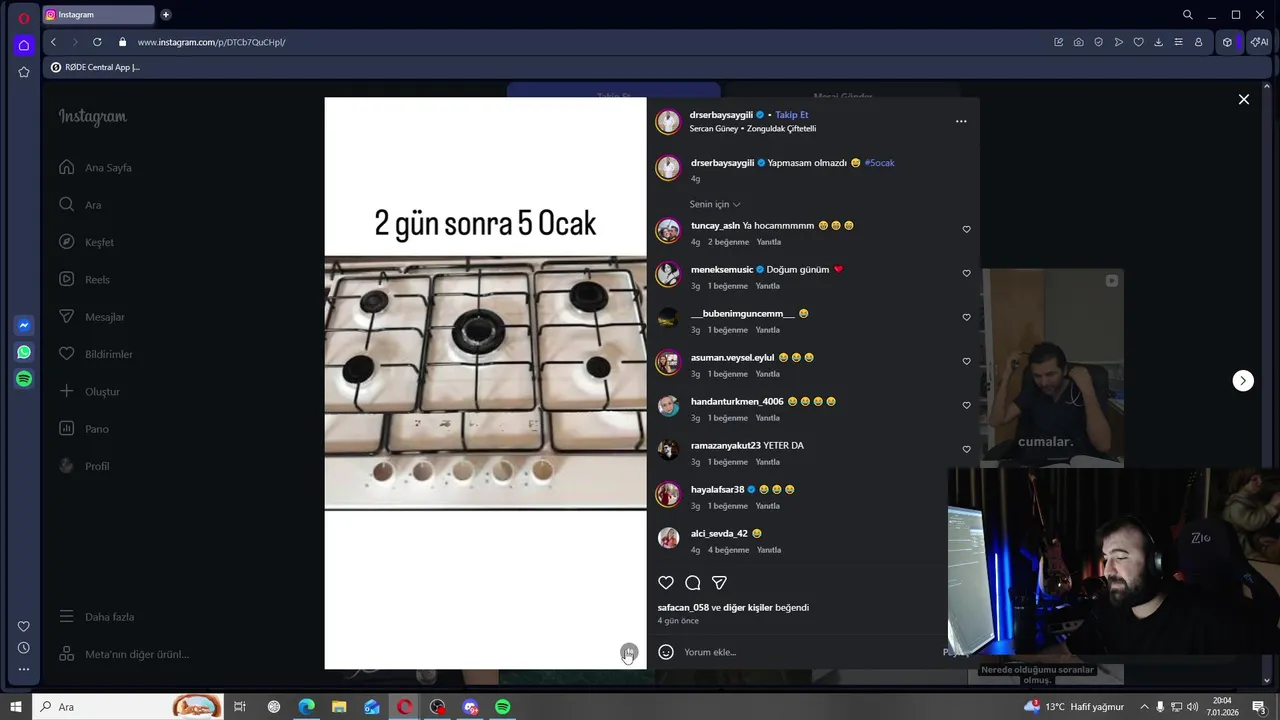Open Discord from the taskbar
Screen dimensions: 1280x720
(x=470, y=707)
